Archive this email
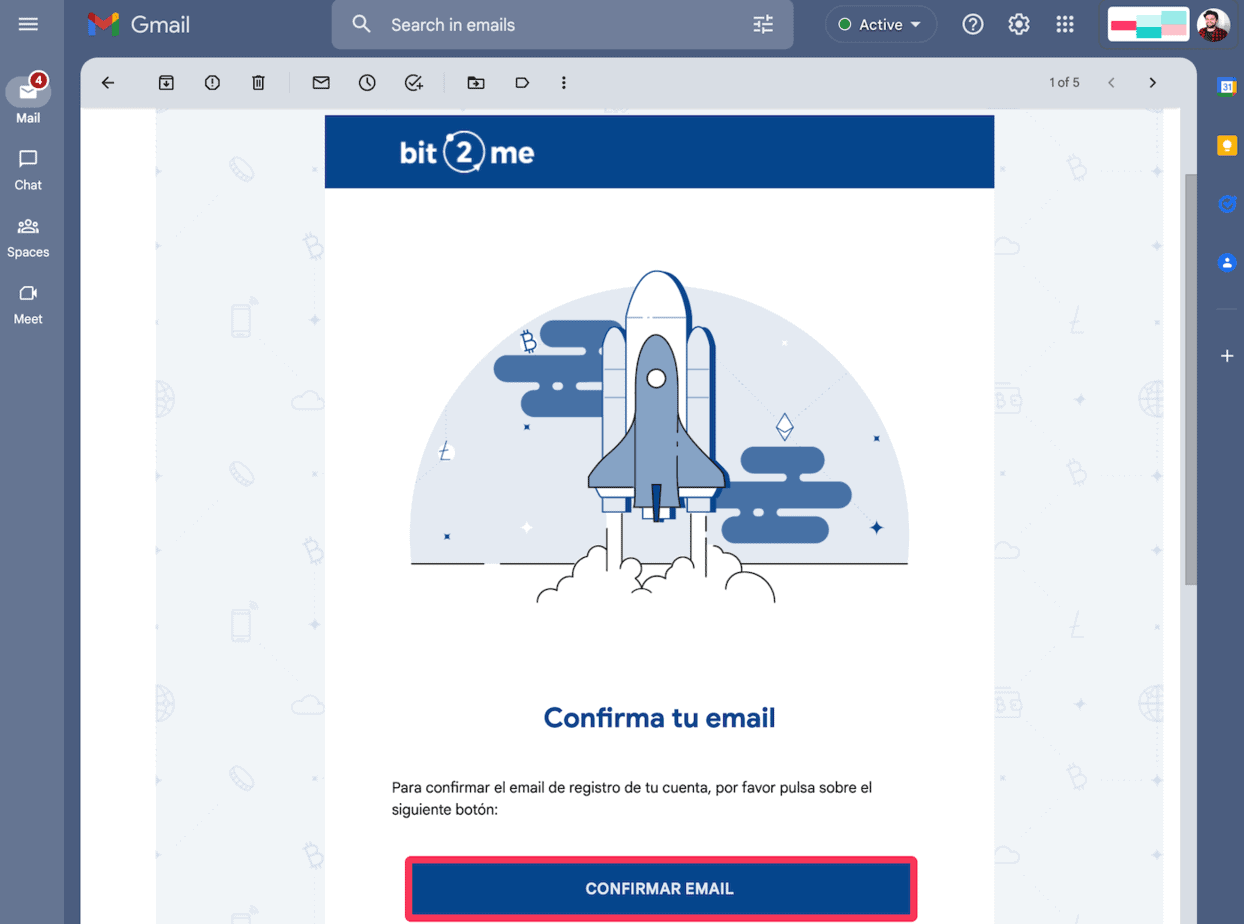1244x924 pixels. point(166,83)
